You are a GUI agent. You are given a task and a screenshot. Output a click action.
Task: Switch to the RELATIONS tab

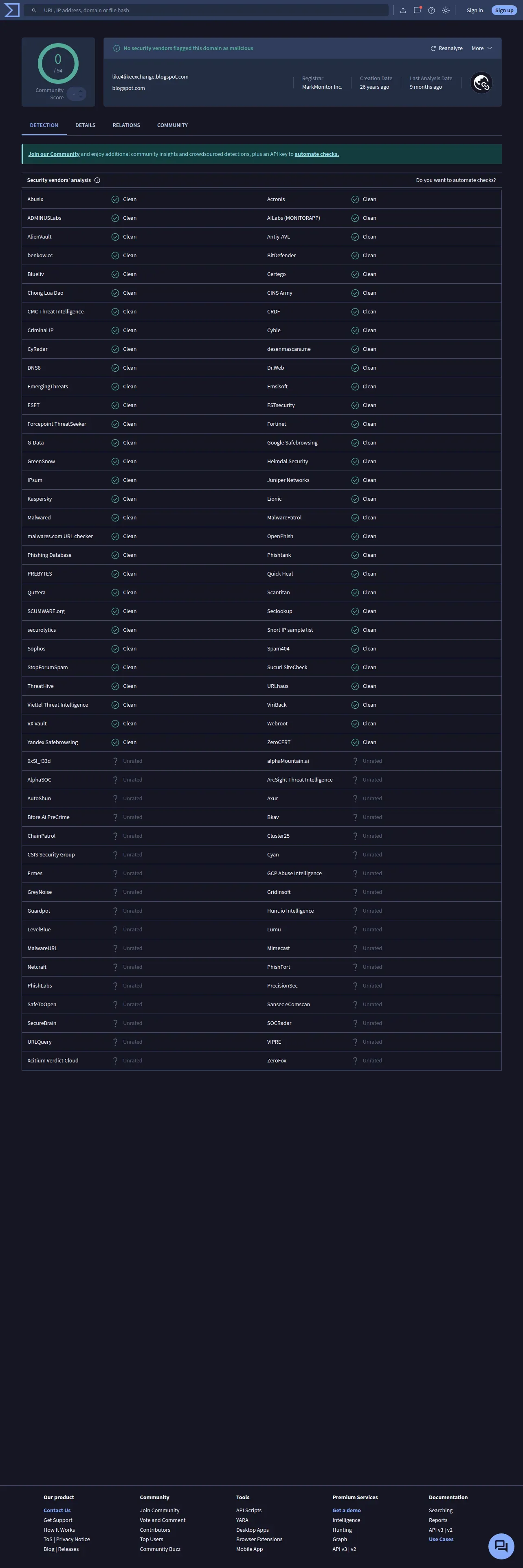pos(126,125)
